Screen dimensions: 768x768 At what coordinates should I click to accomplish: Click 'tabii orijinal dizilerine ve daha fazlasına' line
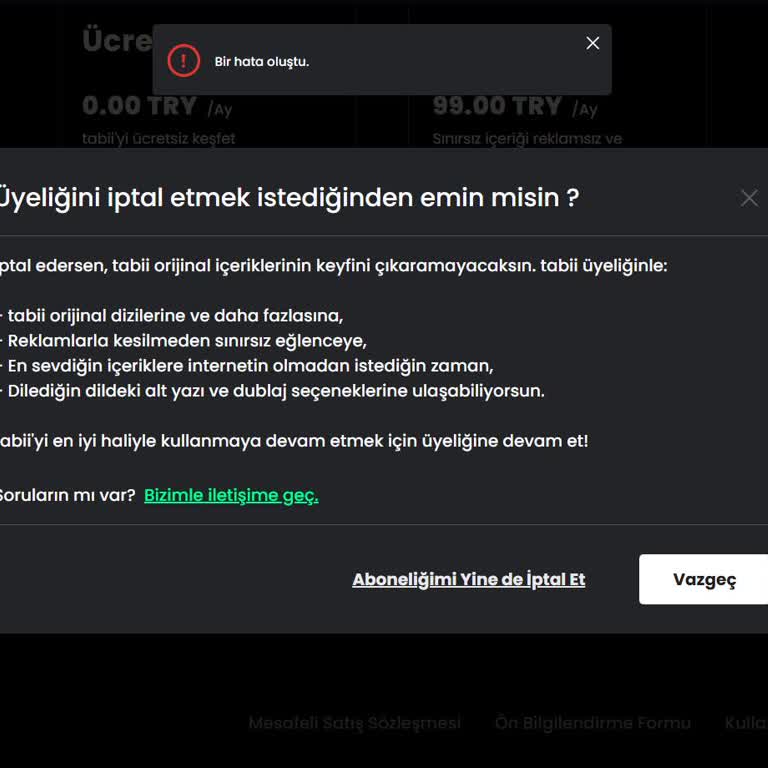point(175,315)
